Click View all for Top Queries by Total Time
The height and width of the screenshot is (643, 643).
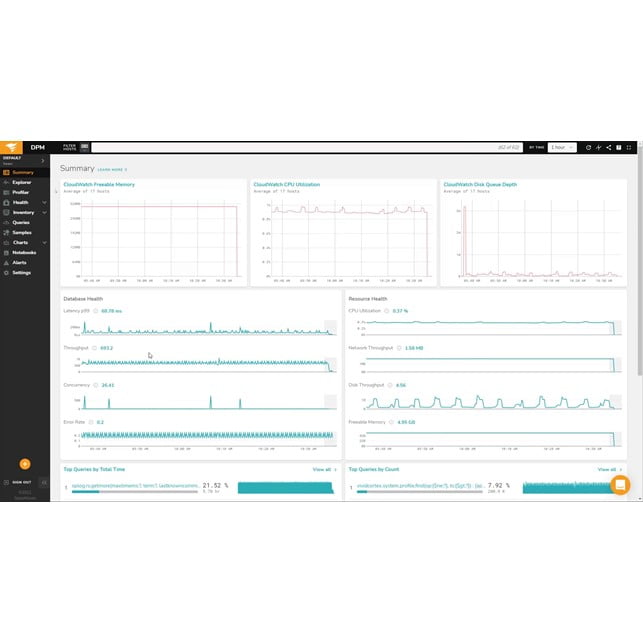point(324,469)
